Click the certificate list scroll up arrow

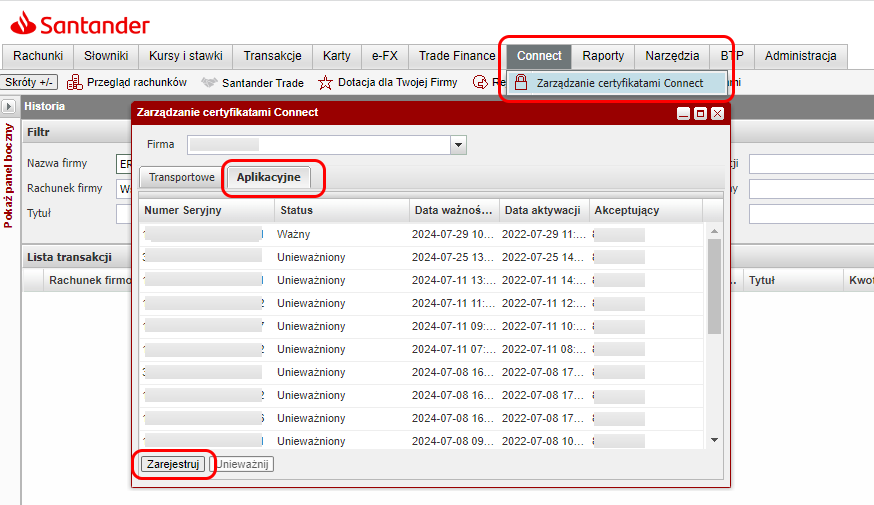(715, 231)
